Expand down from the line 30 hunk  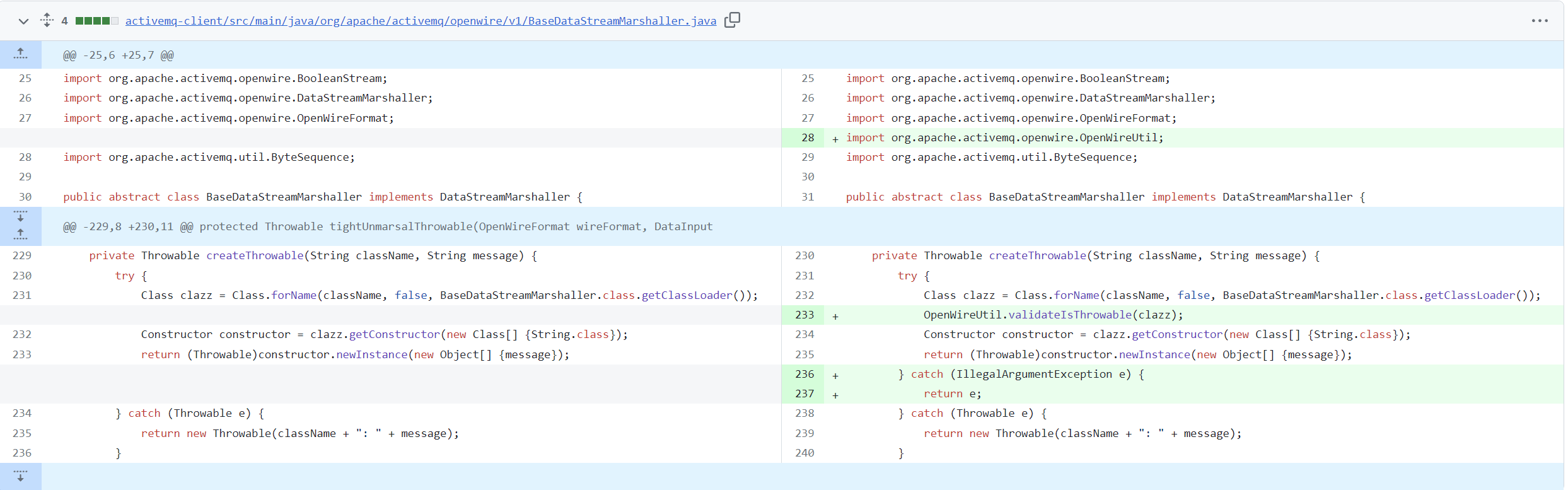(21, 217)
